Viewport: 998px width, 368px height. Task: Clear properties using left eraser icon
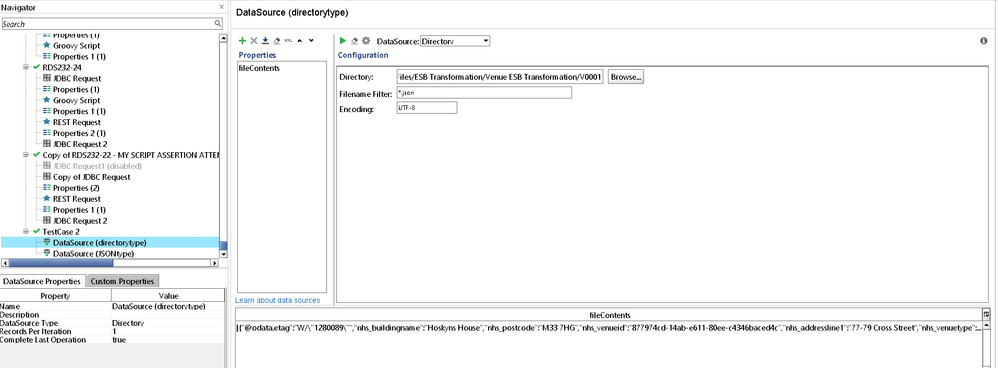277,41
